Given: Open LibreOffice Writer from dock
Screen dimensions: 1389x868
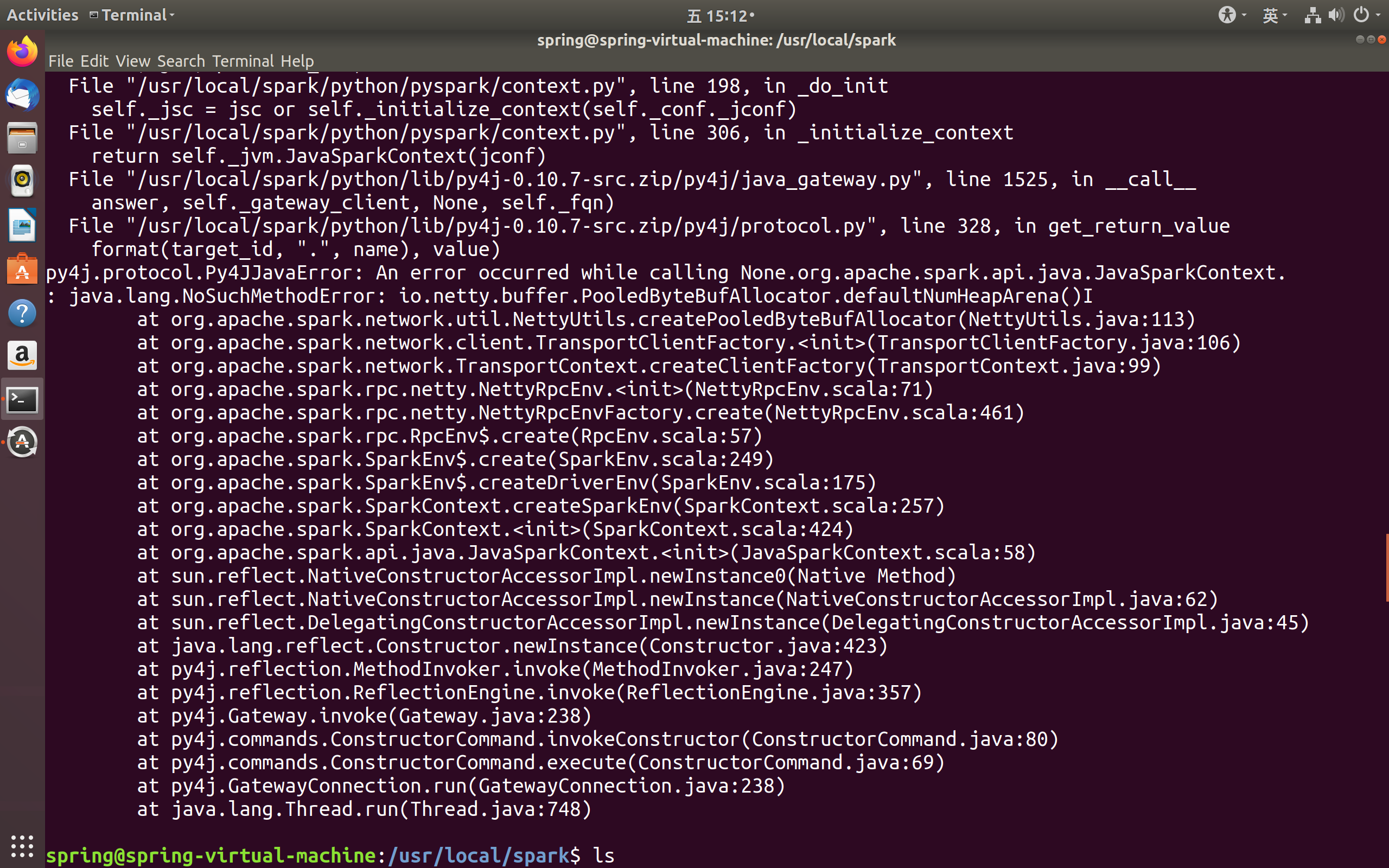Looking at the screenshot, I should coord(22,225).
